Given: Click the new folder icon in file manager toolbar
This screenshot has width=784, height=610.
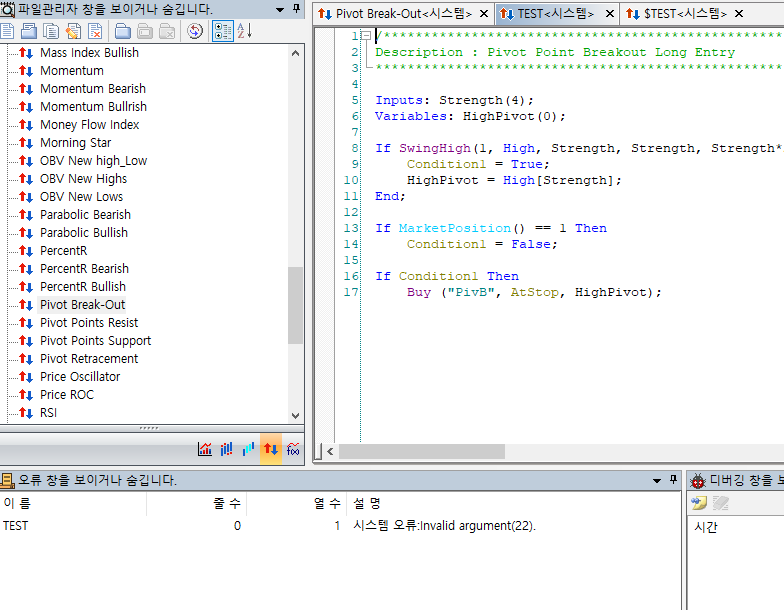Looking at the screenshot, I should (x=123, y=31).
